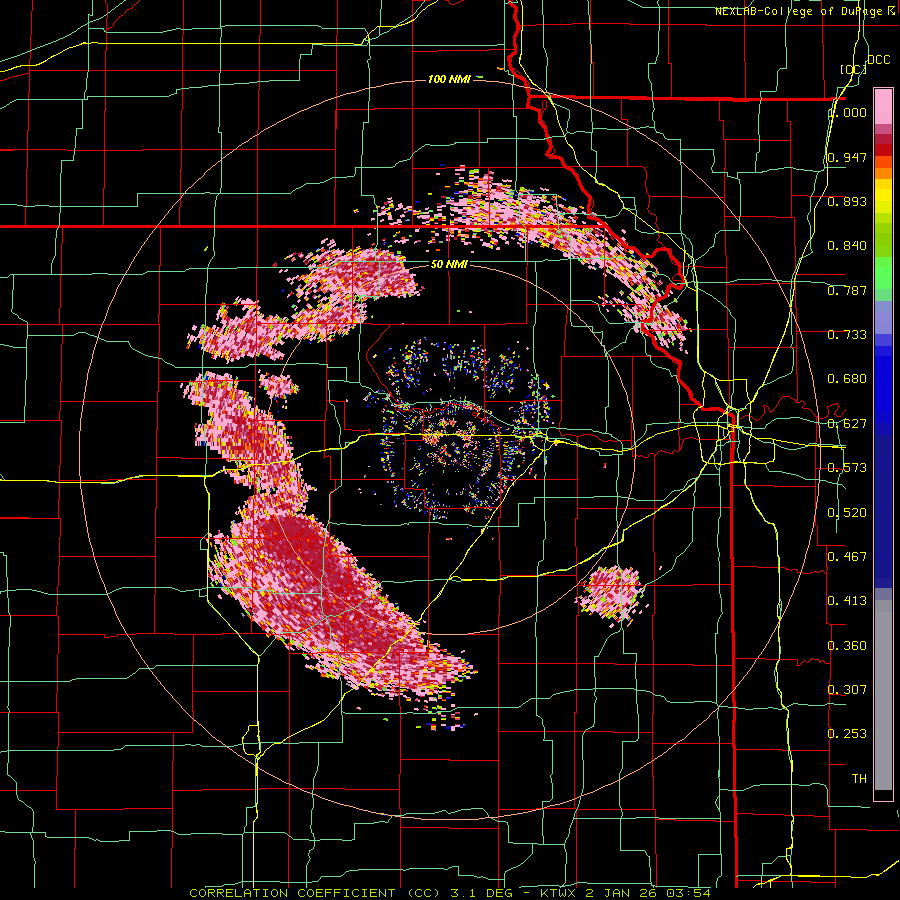The height and width of the screenshot is (900, 900).
Task: Pick the lavender swatch beside 0.733
Action: point(883,319)
